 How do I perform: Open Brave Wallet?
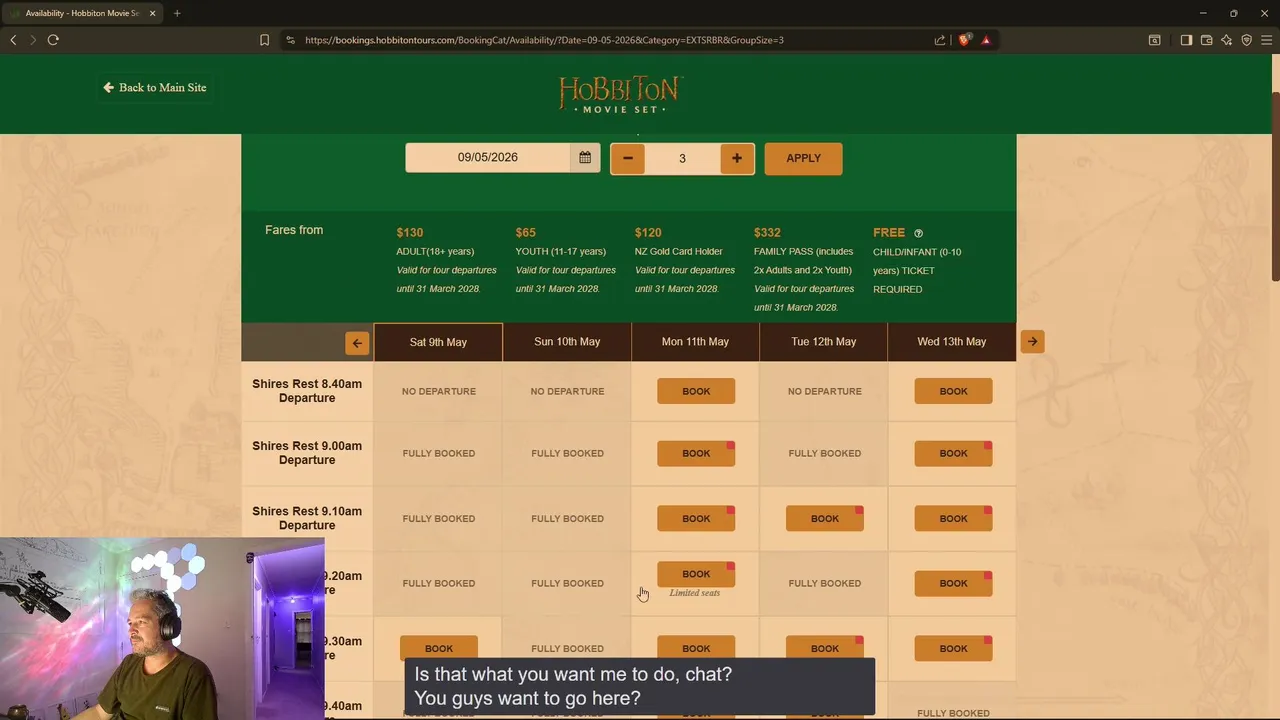[1206, 40]
